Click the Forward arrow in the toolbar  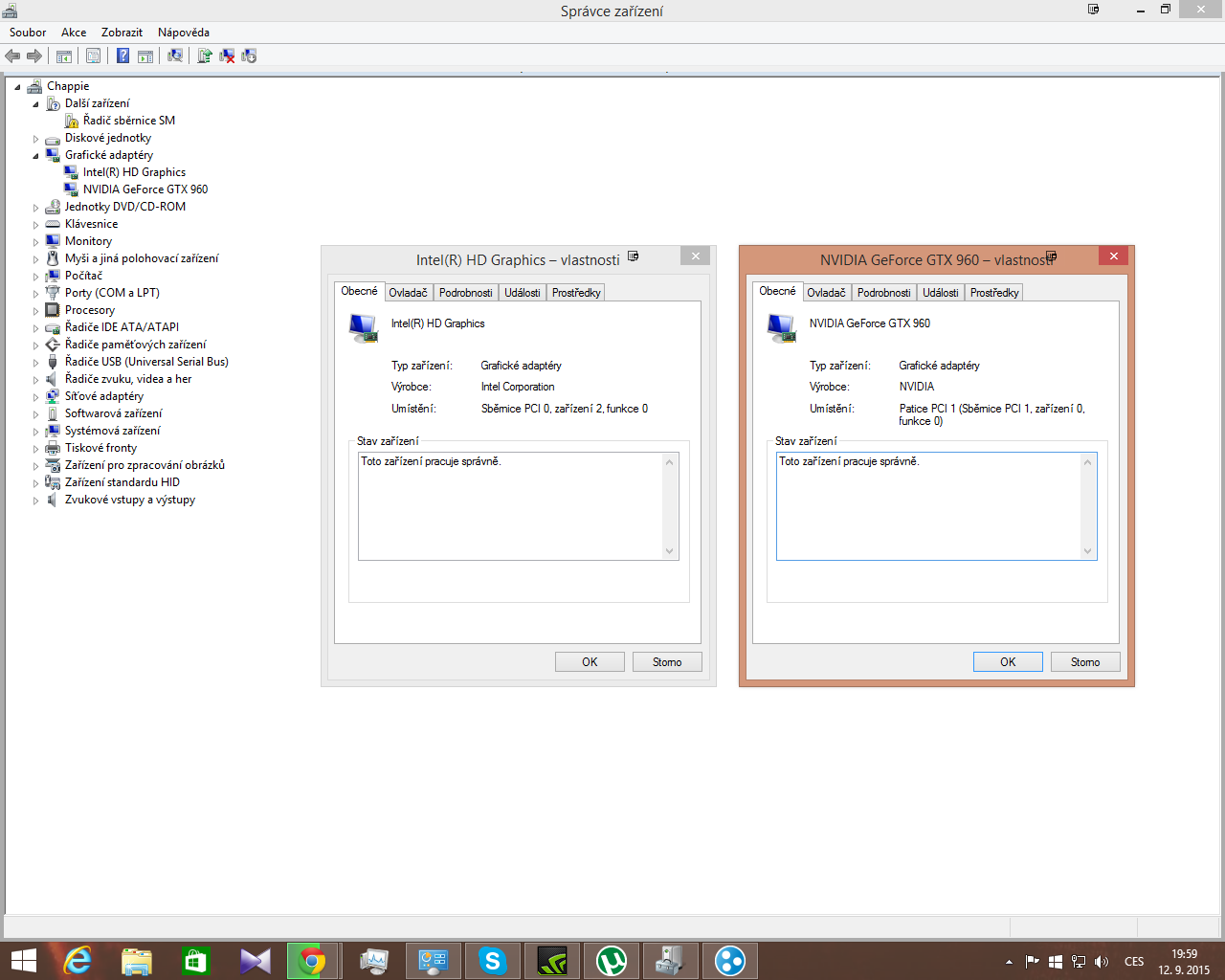(x=34, y=56)
